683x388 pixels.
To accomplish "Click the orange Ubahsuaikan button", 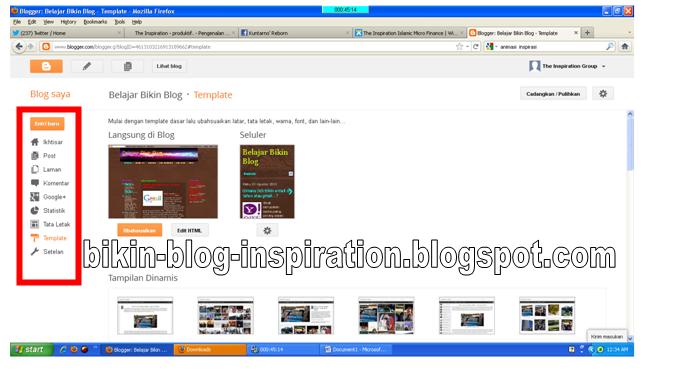I will pos(139,230).
